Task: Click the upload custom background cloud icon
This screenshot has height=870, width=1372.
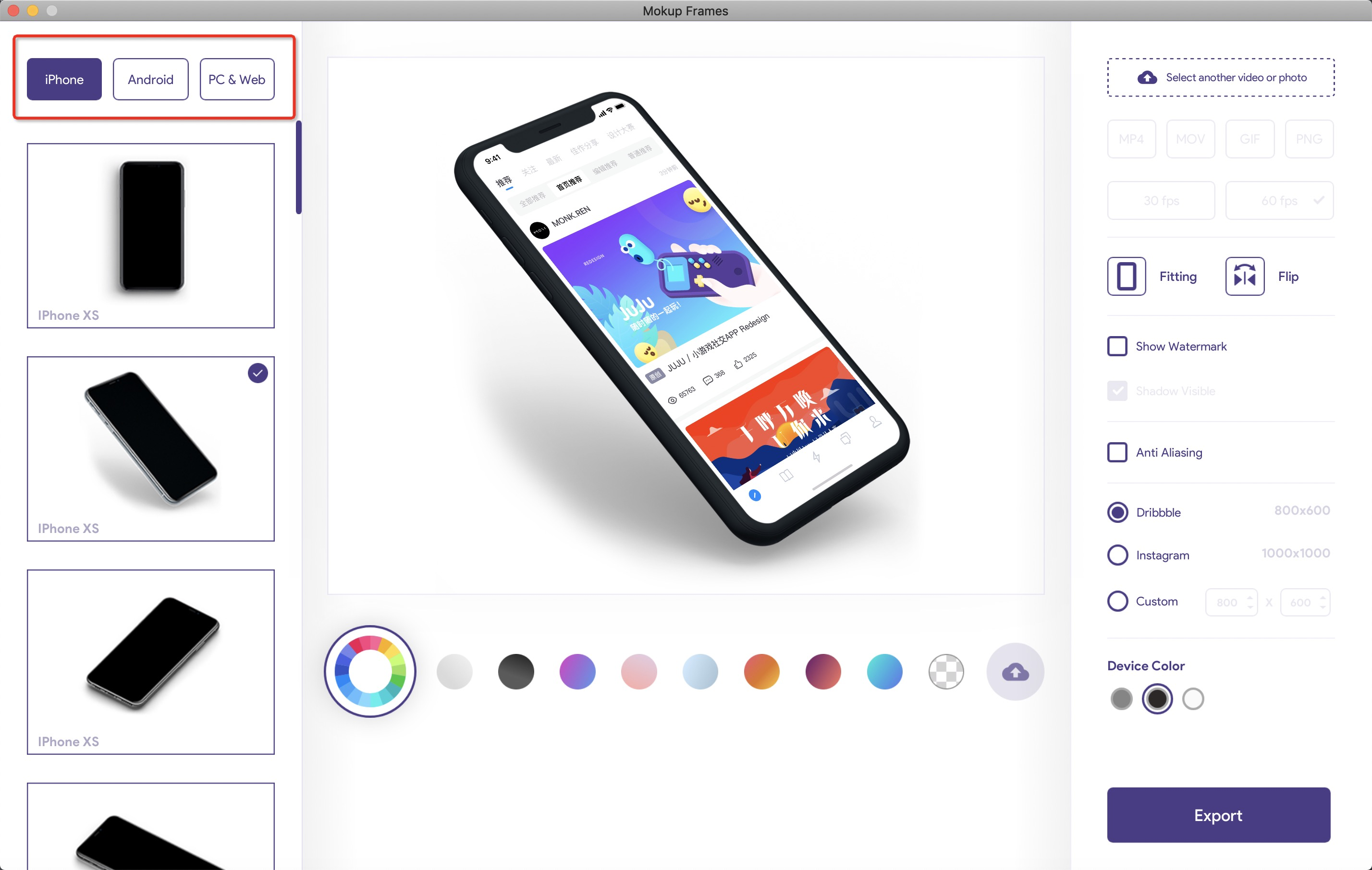Action: [1016, 672]
